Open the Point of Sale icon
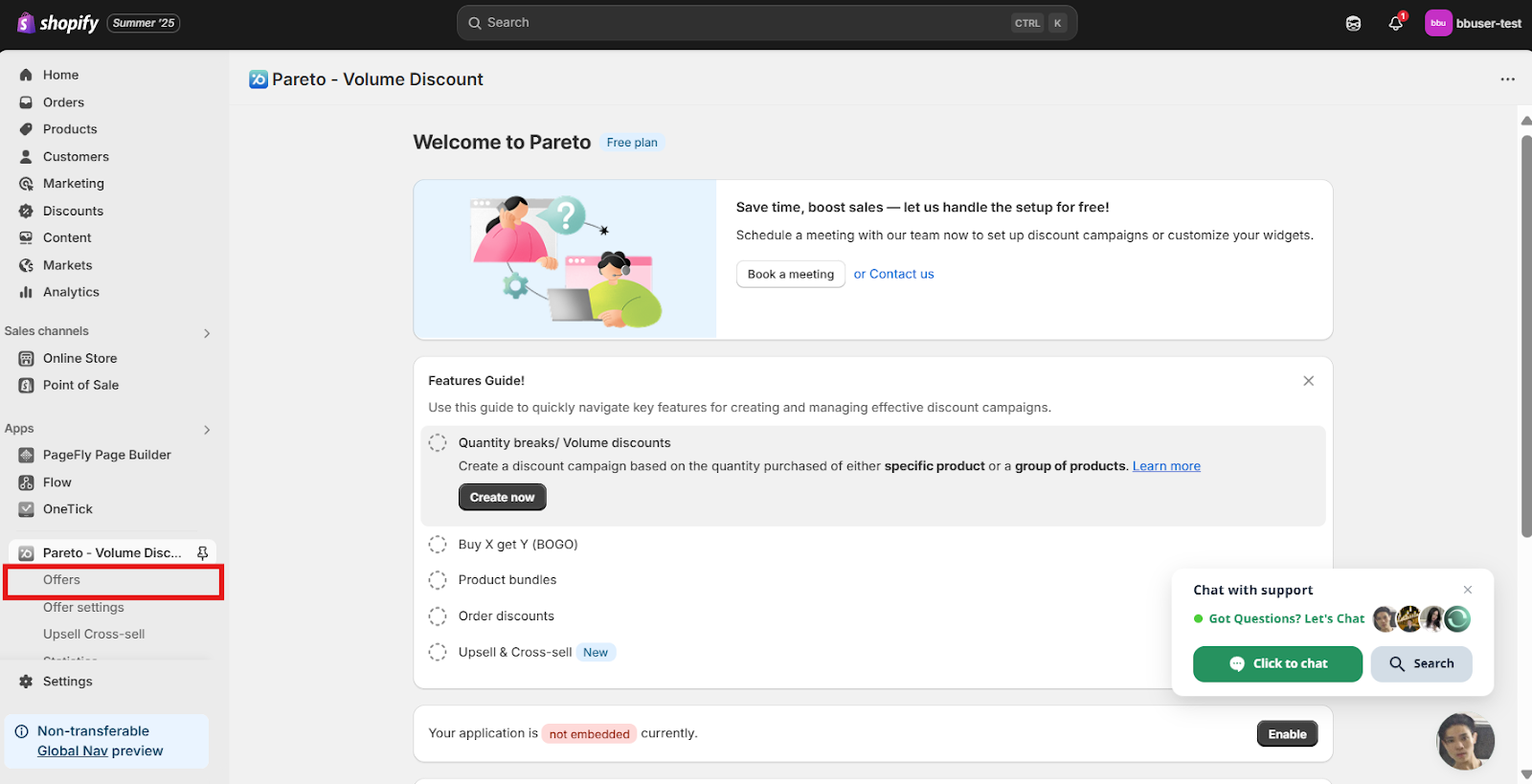The image size is (1532, 784). pos(26,385)
